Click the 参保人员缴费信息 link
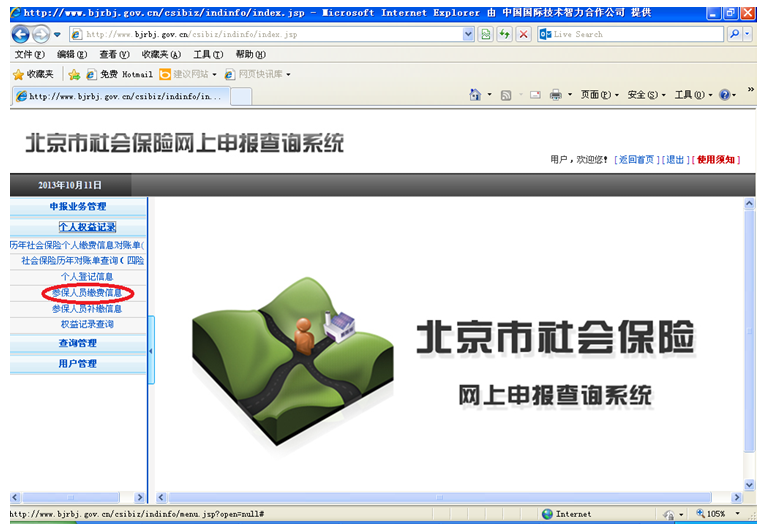The width and height of the screenshot is (764, 532). pos(87,293)
